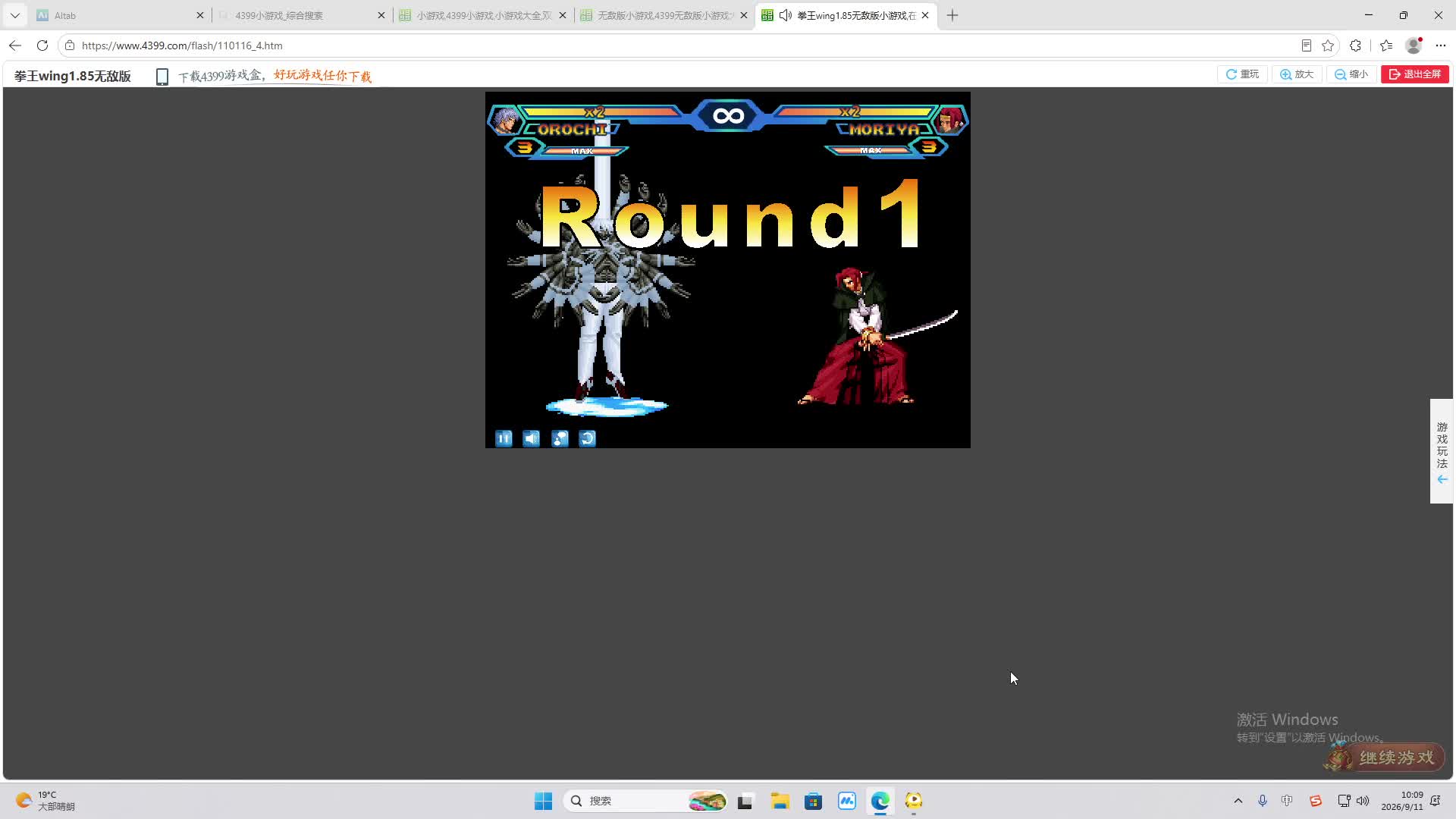Viewport: 1456px width, 819px height.
Task: Click the taskbar search box
Action: (646, 801)
